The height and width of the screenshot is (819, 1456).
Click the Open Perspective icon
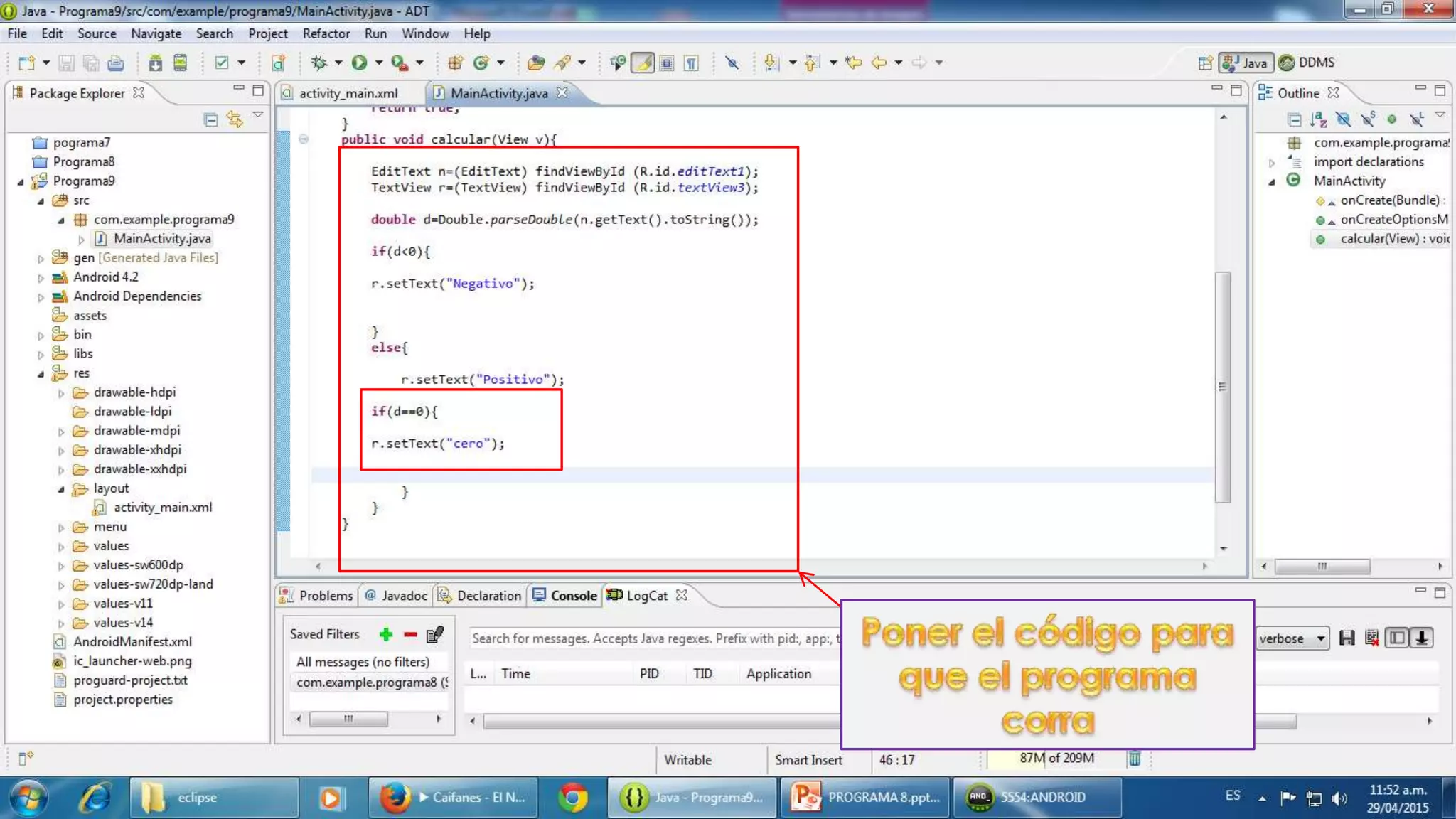[1204, 63]
